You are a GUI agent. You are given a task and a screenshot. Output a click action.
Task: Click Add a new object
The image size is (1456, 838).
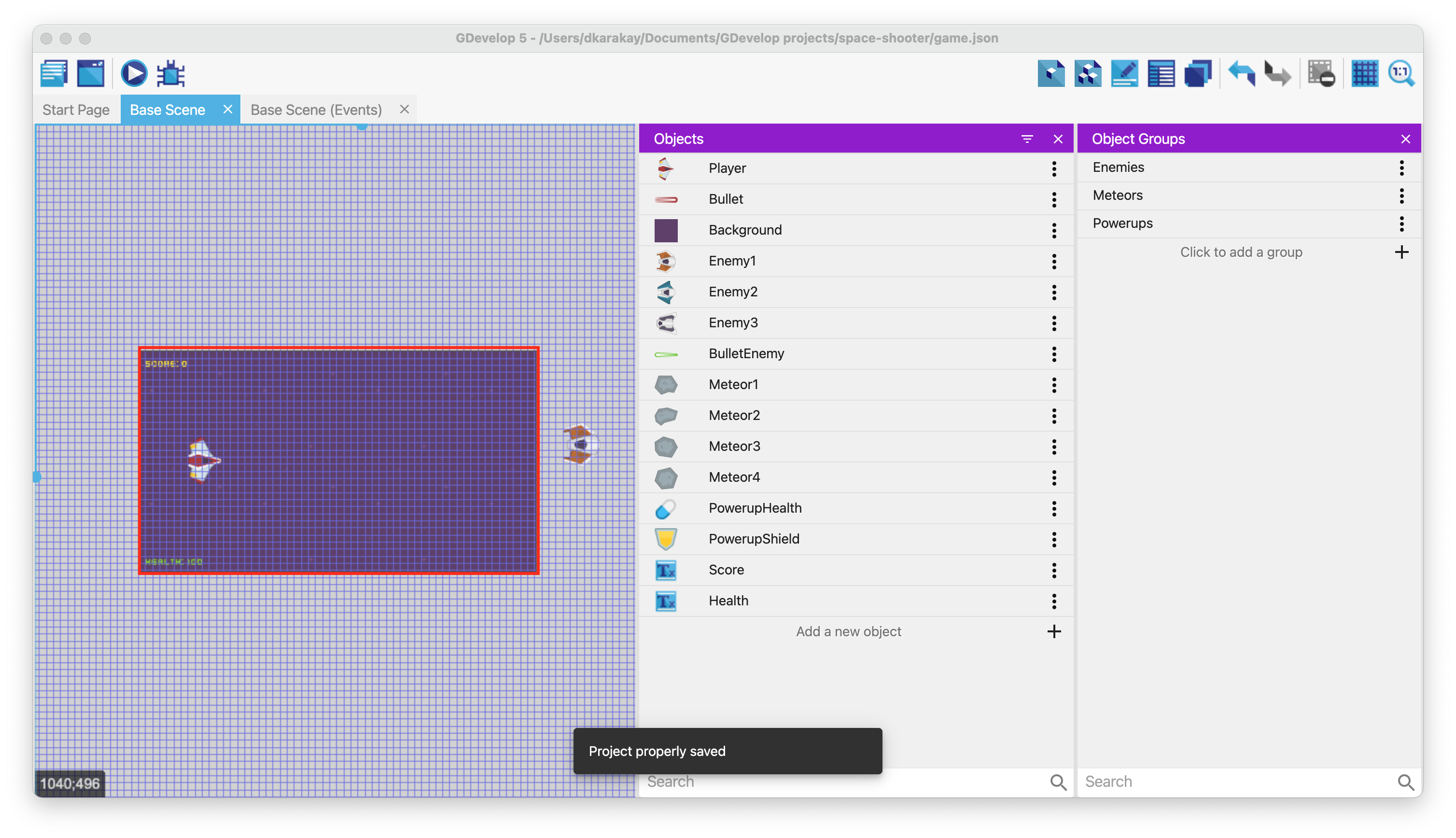coord(848,631)
